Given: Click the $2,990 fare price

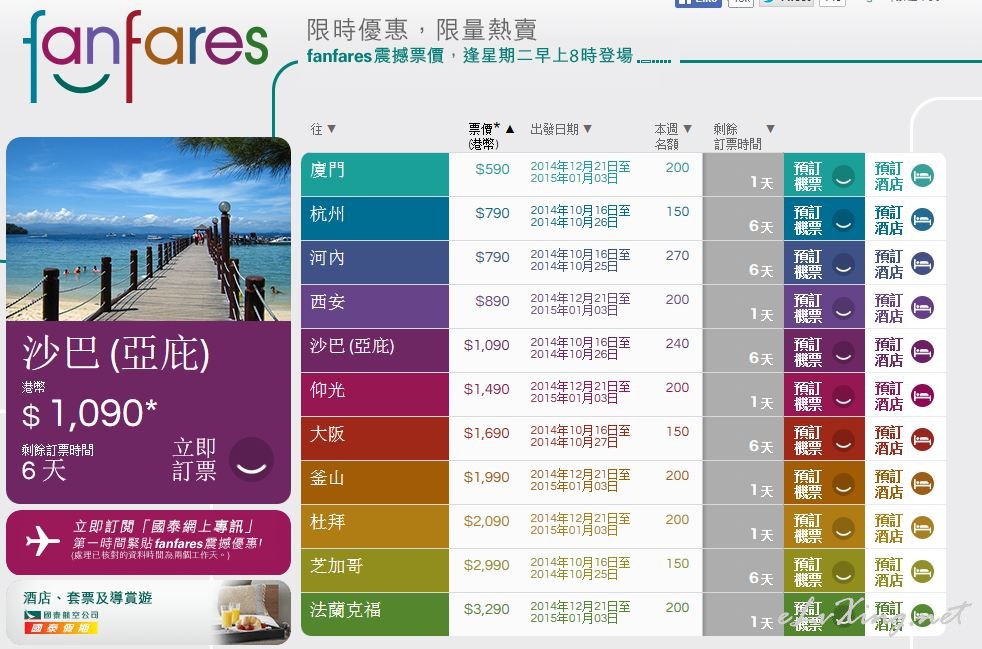Looking at the screenshot, I should click(x=487, y=565).
